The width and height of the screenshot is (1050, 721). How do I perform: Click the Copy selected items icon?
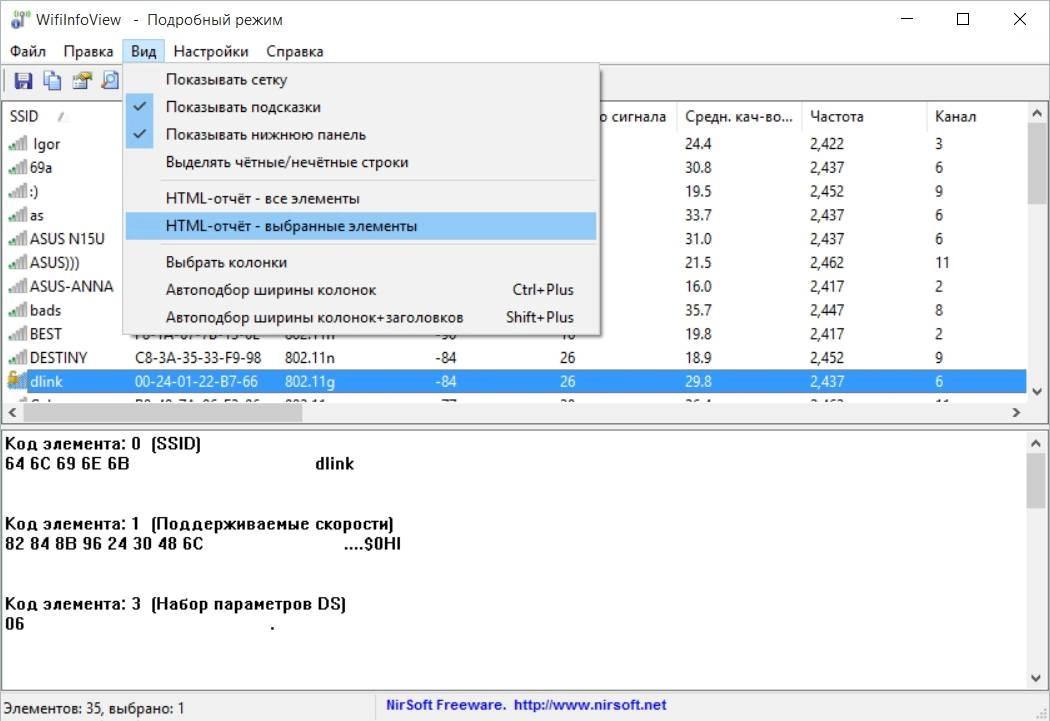[52, 81]
